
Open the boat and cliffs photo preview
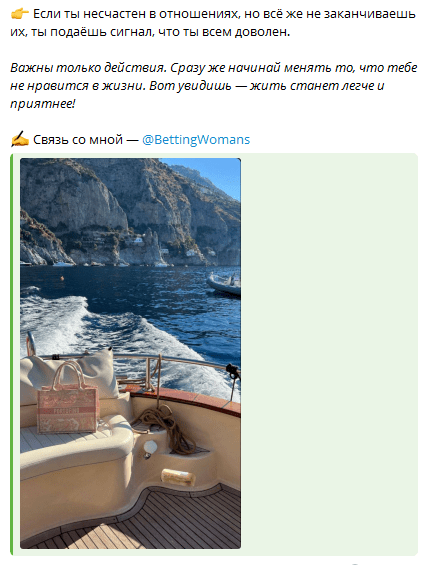[x=130, y=353]
